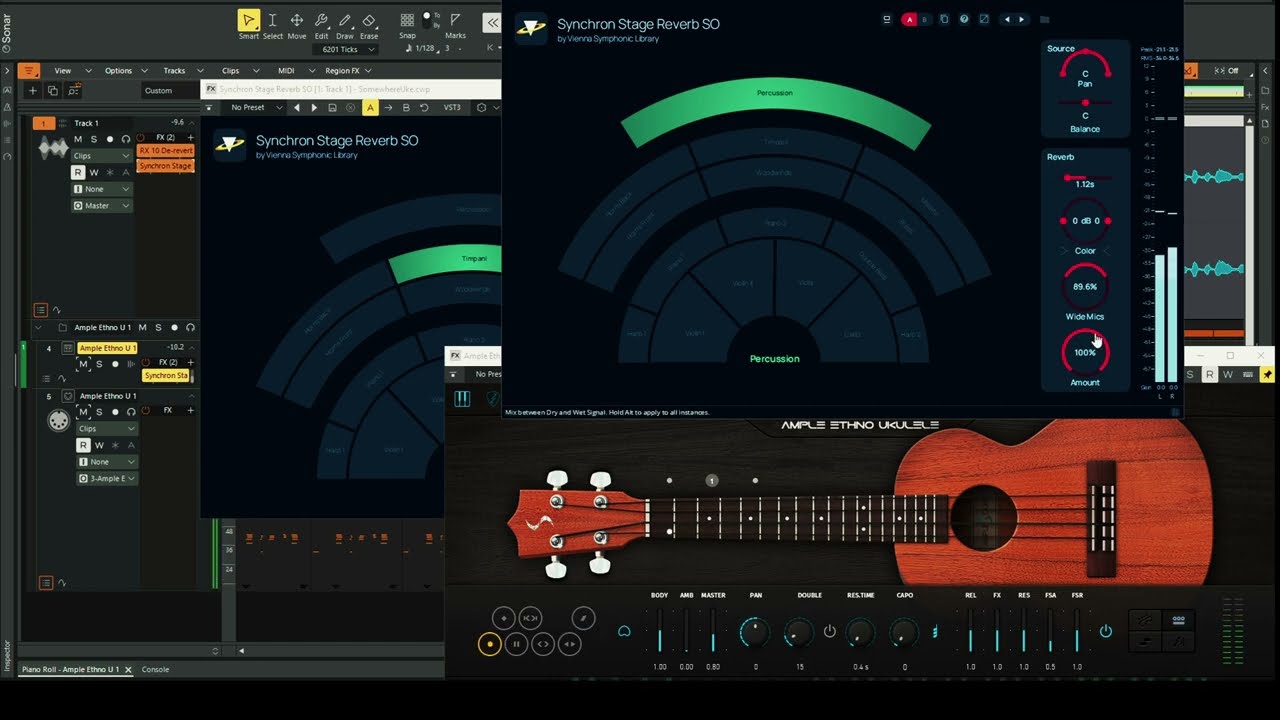Open Track 1 input None dropdown
Viewport: 1280px width, 720px height.
(x=102, y=189)
